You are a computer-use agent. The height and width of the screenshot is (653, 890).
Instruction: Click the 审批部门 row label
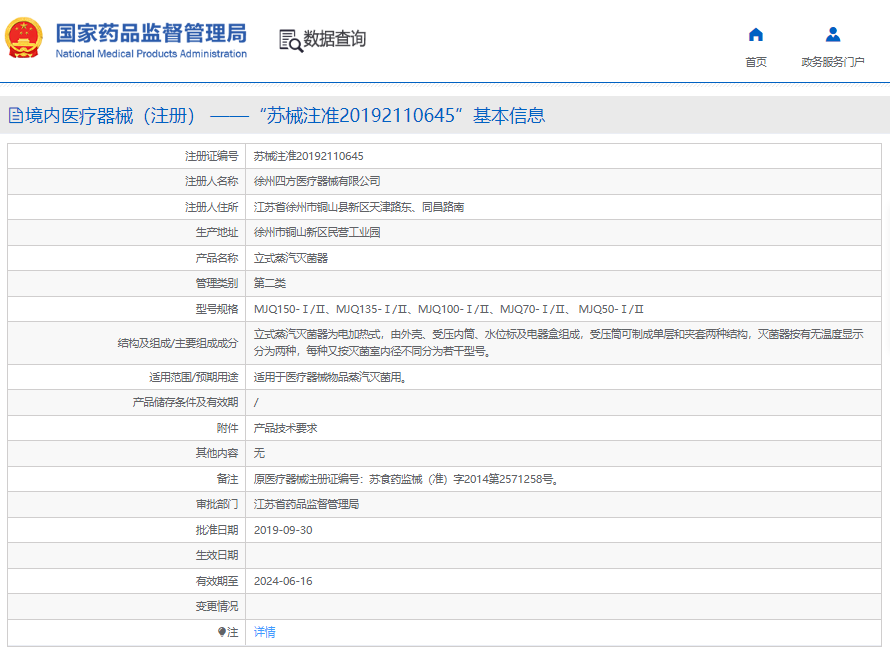point(217,504)
